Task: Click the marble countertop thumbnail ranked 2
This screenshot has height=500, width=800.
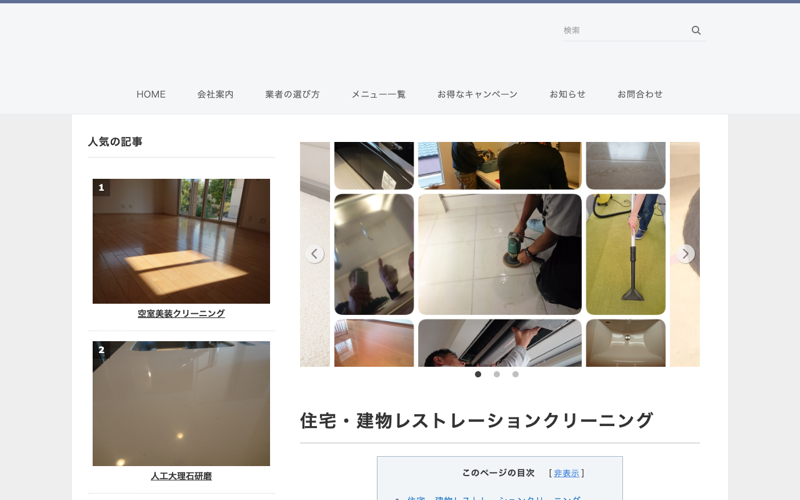Action: (x=181, y=403)
